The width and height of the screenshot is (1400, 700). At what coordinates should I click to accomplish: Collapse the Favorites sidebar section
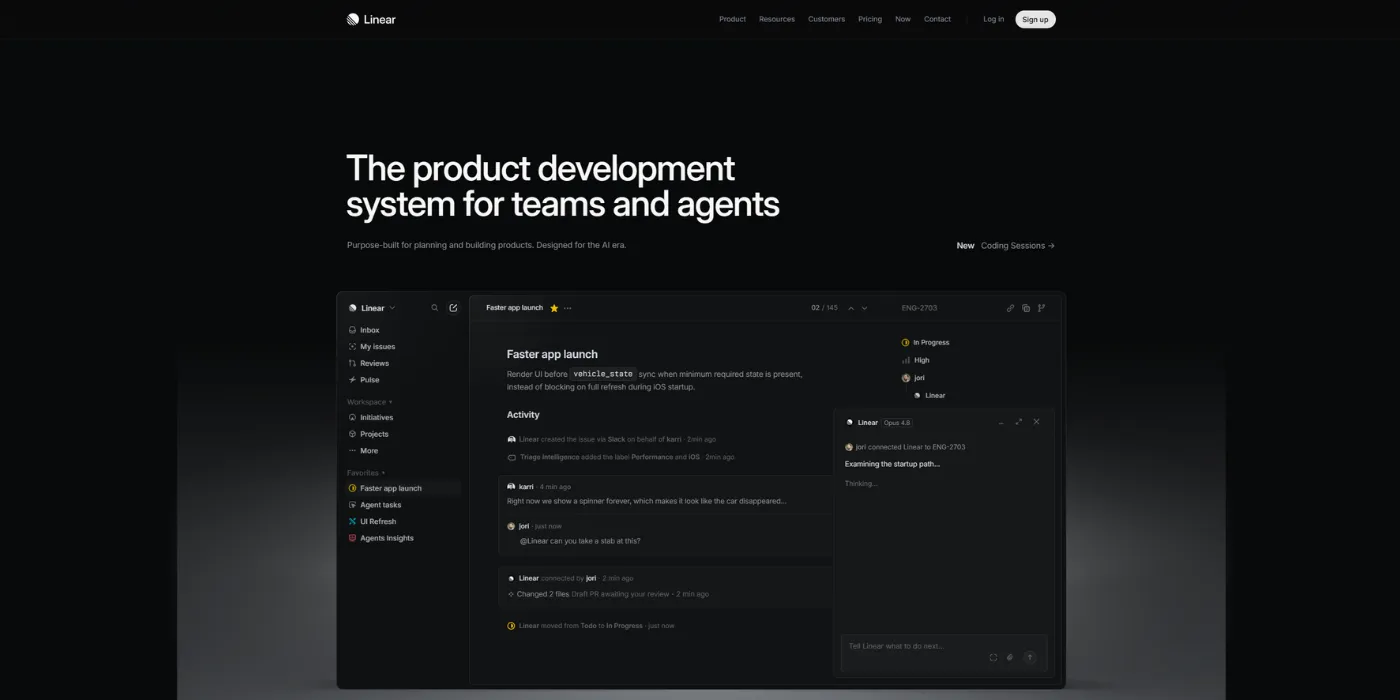coord(366,473)
